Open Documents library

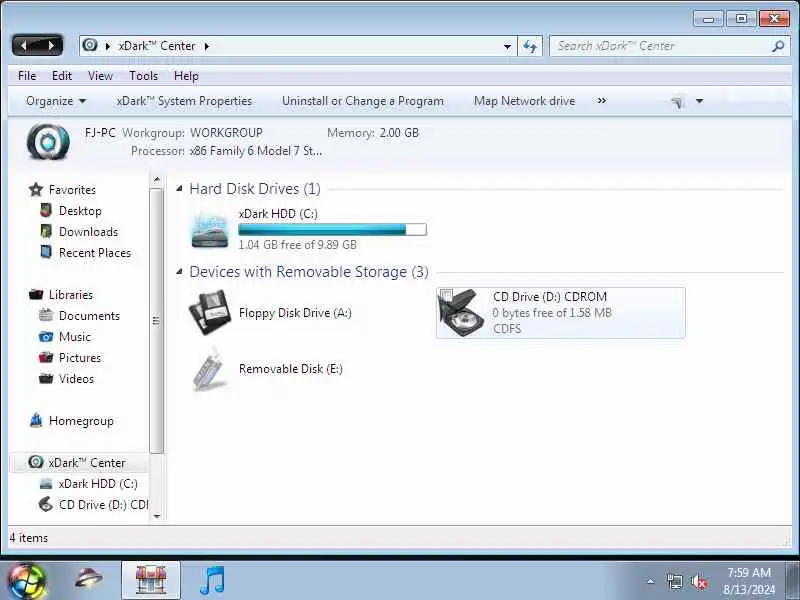89,316
